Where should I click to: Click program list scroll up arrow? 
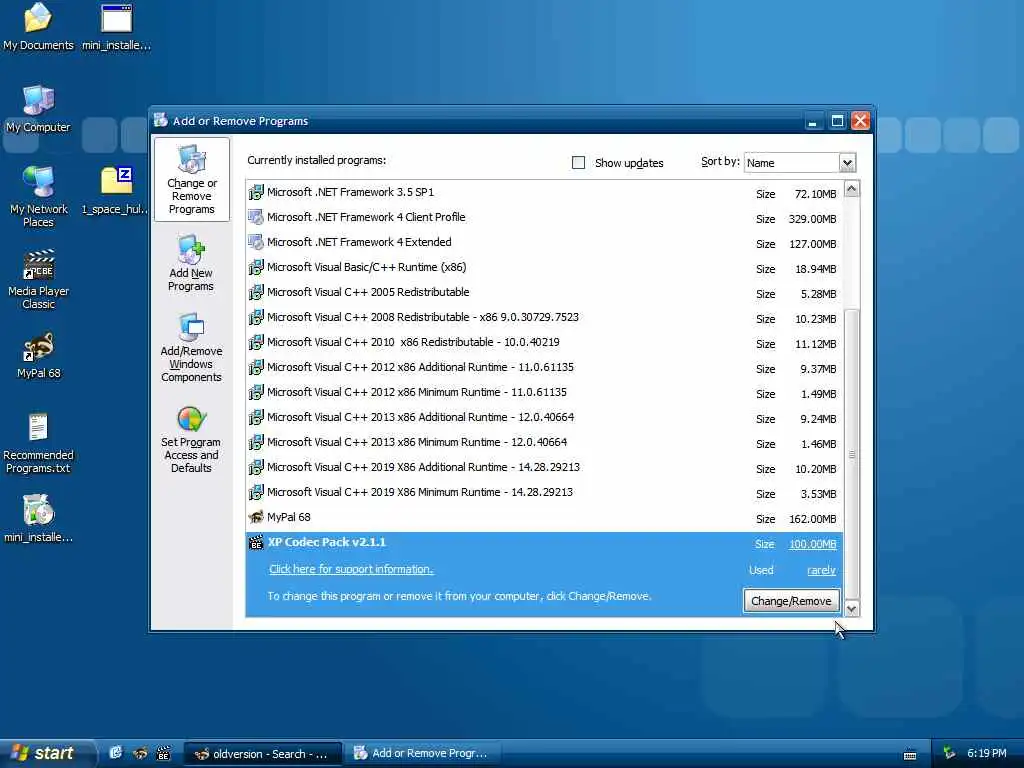(852, 189)
